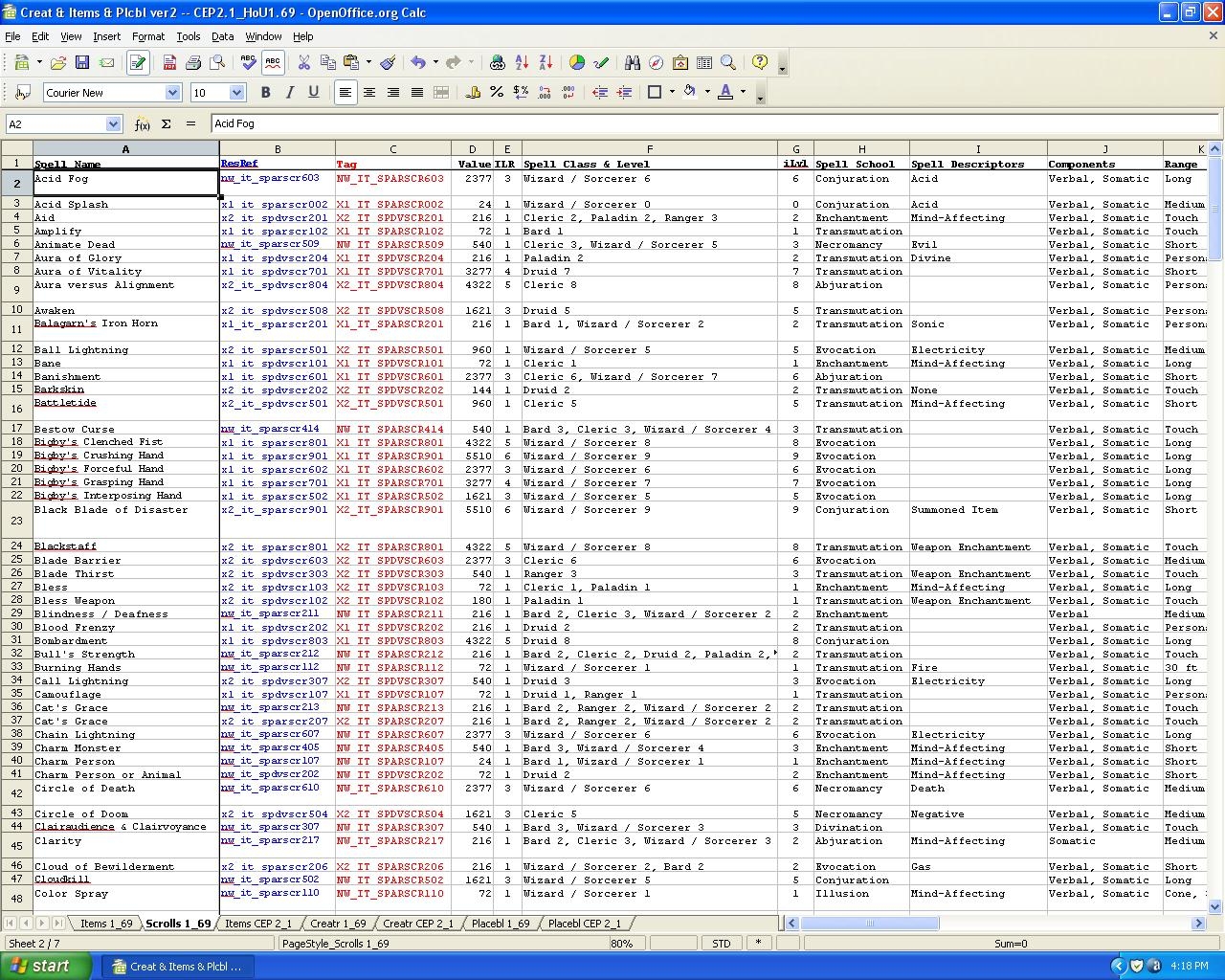
Task: Insert a chart from the toolbar
Action: [x=577, y=63]
